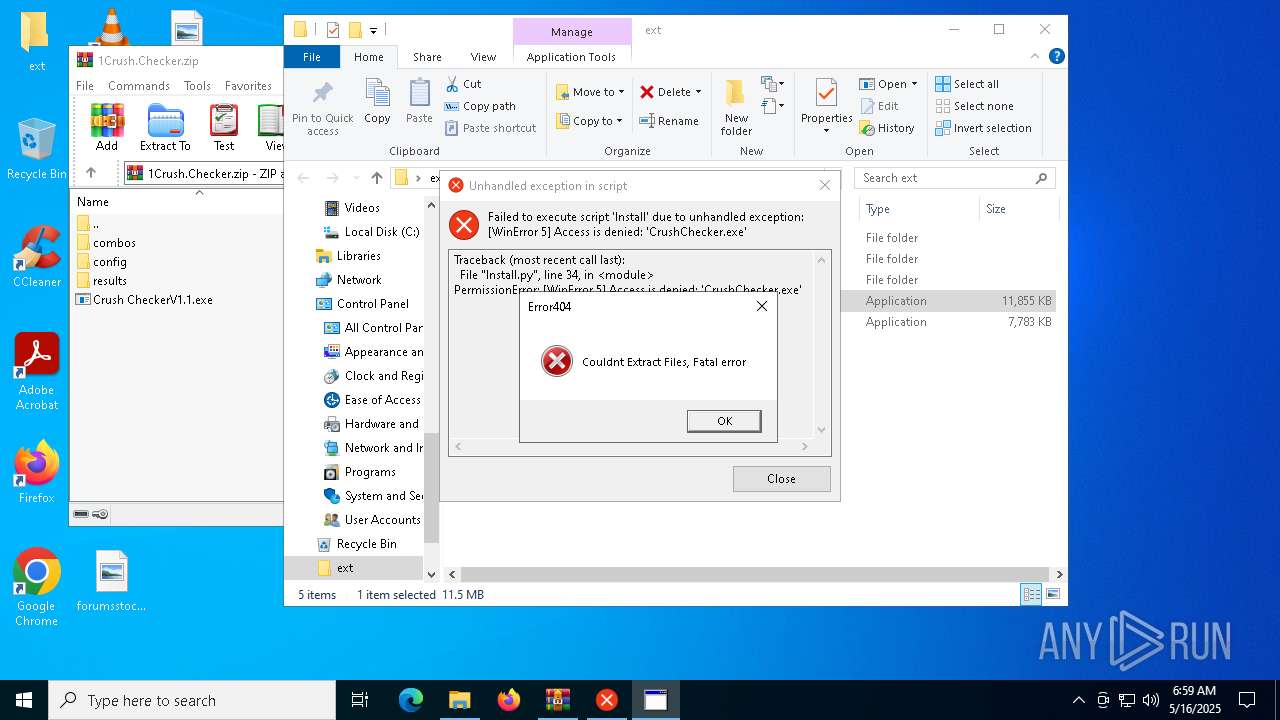Expand the Delete dropdown arrow
This screenshot has width=1280, height=720.
click(698, 92)
